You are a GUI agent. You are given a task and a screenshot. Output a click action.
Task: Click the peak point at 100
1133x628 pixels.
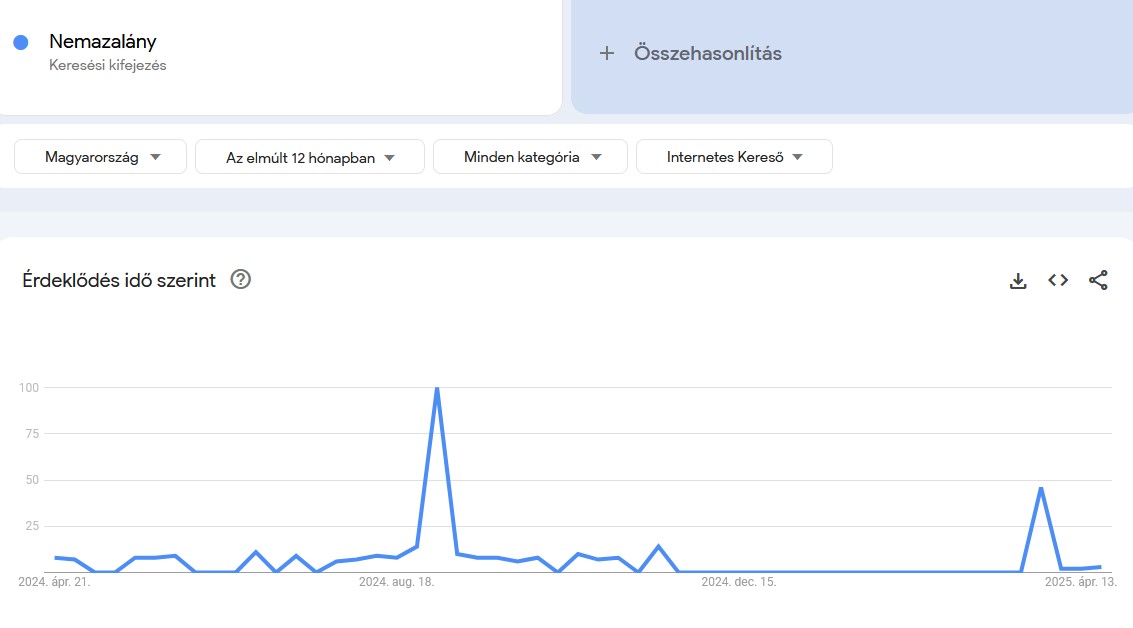pos(437,388)
